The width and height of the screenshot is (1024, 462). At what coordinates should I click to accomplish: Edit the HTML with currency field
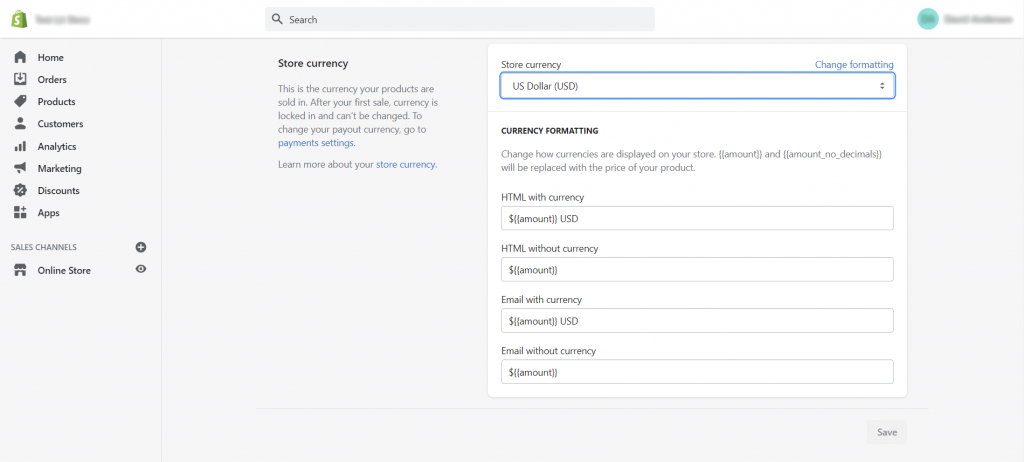tap(697, 218)
